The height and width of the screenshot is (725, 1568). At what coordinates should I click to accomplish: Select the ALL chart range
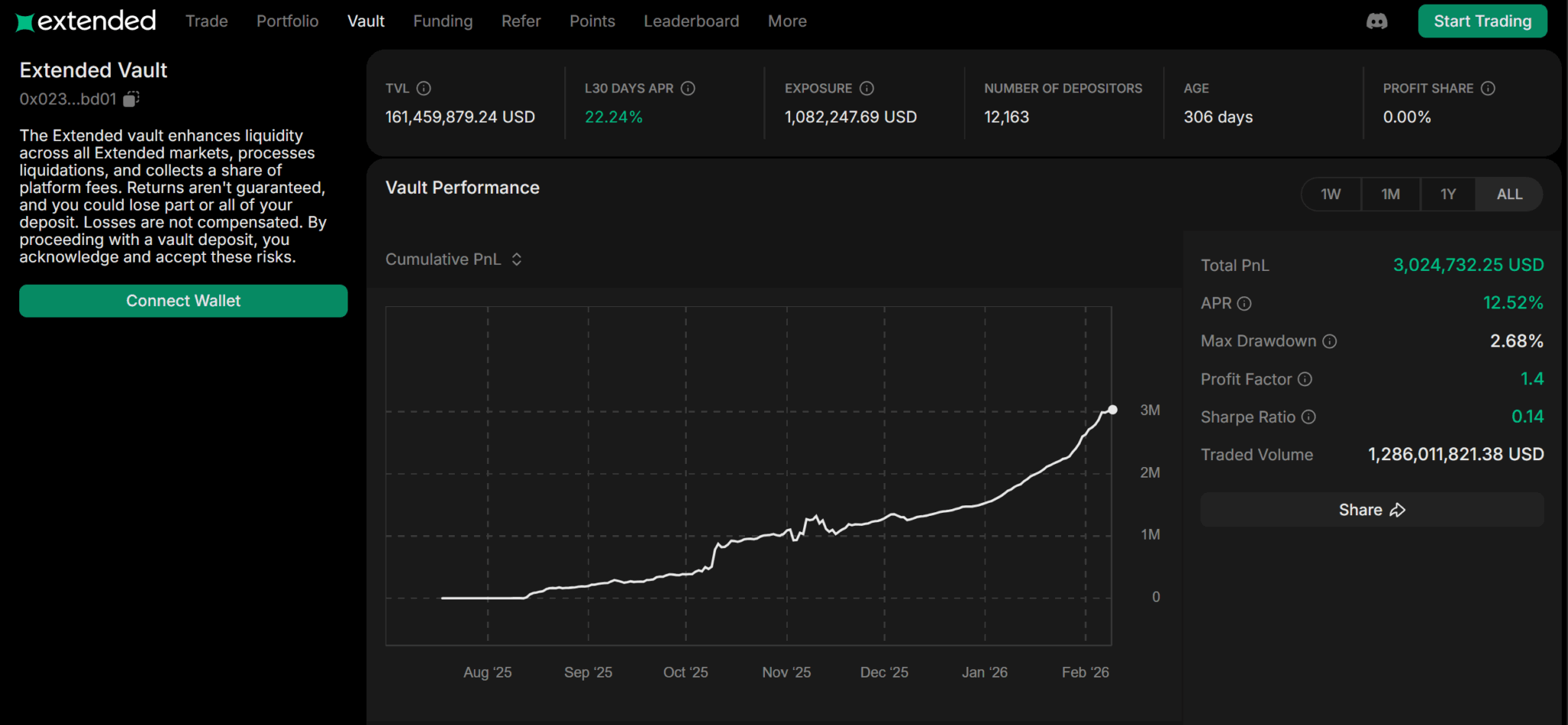point(1509,194)
